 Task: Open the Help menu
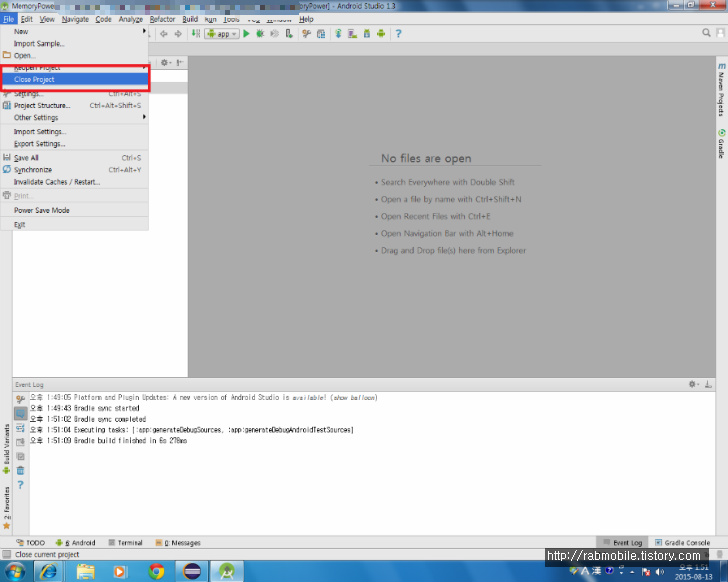(306, 19)
